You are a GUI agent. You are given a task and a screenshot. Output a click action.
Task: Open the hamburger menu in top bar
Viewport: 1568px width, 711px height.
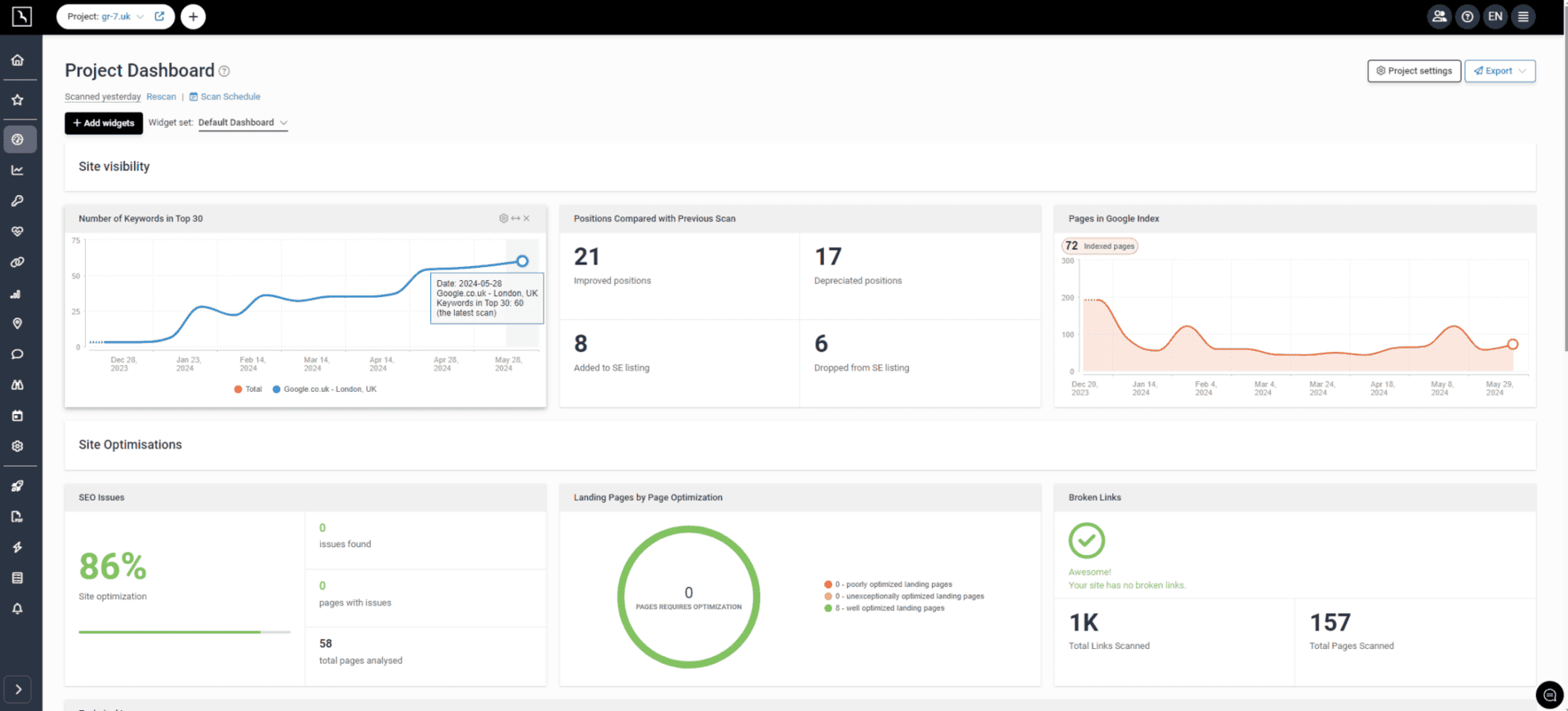coord(1523,16)
